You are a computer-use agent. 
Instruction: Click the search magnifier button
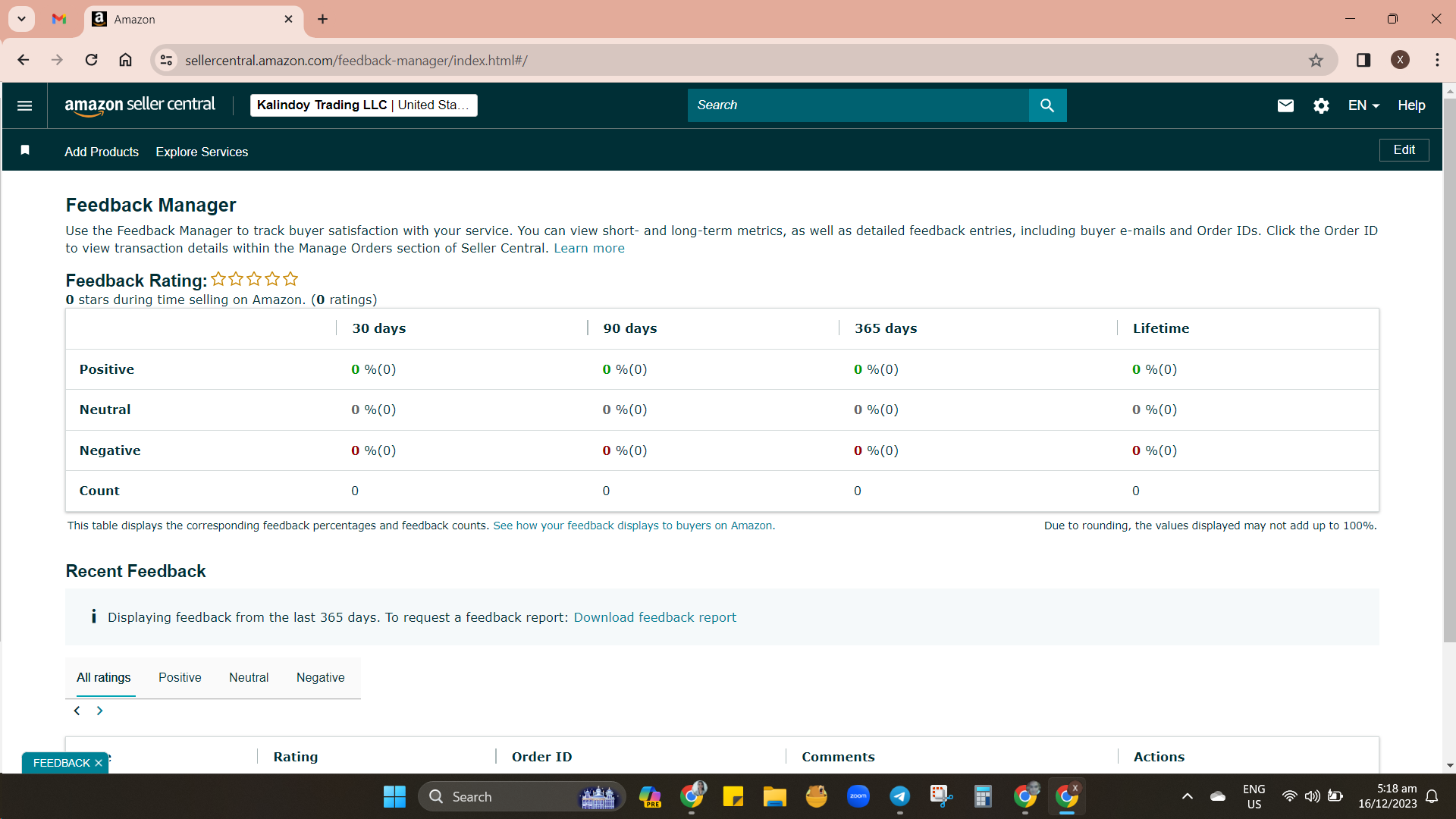[1047, 105]
